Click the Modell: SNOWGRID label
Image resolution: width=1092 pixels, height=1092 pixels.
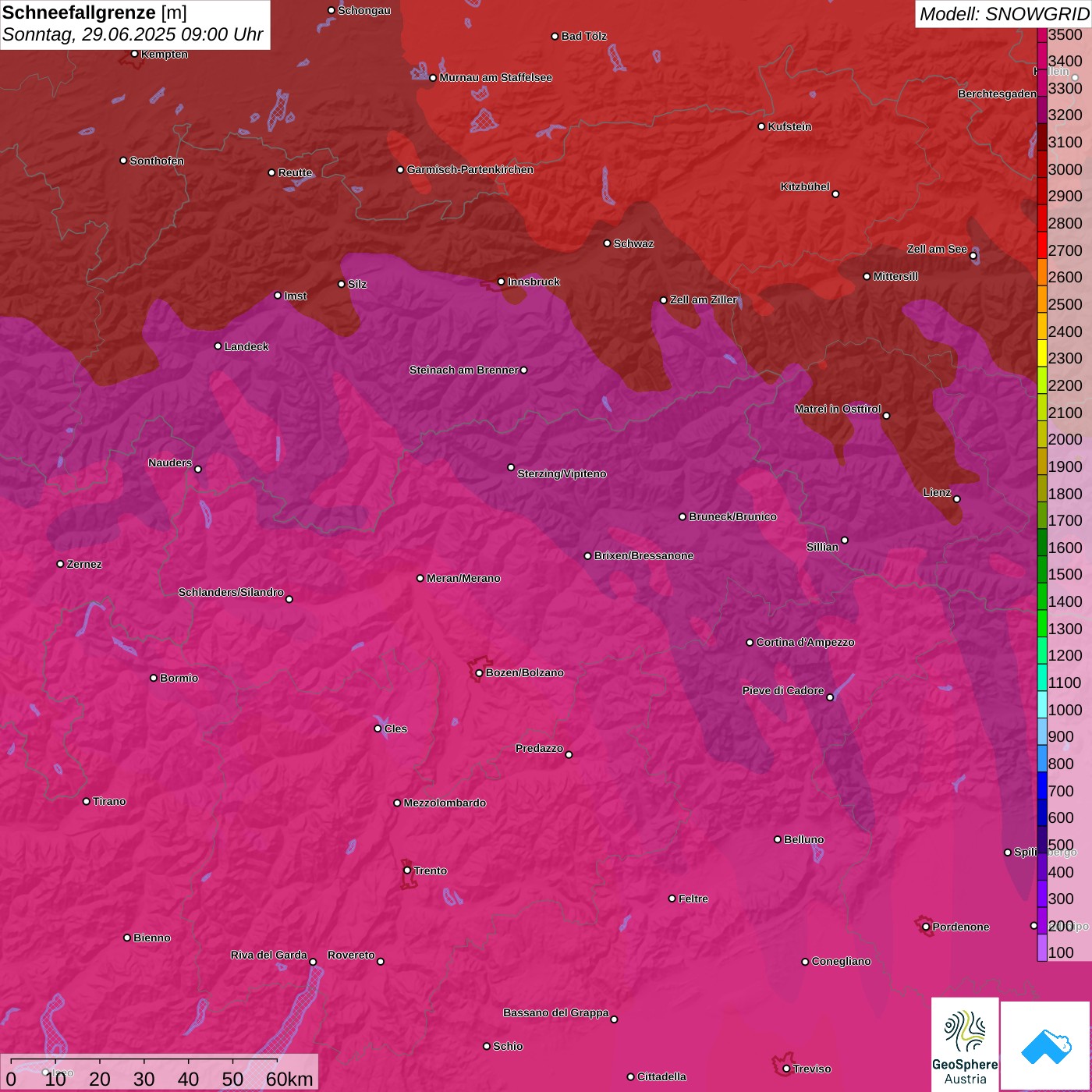click(x=1003, y=13)
